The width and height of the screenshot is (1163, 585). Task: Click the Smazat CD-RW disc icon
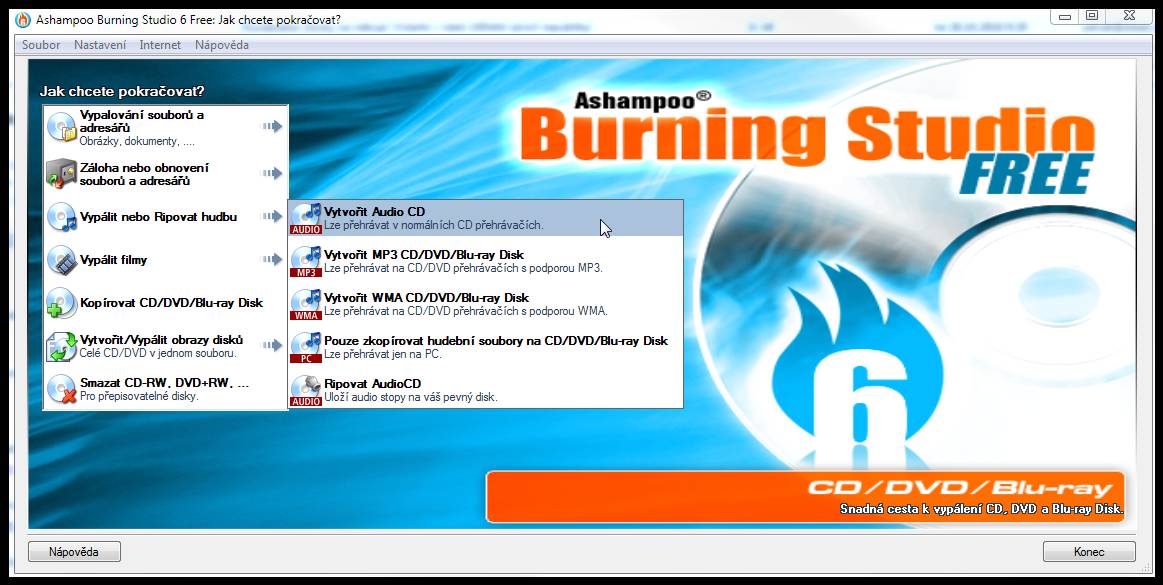[x=61, y=389]
